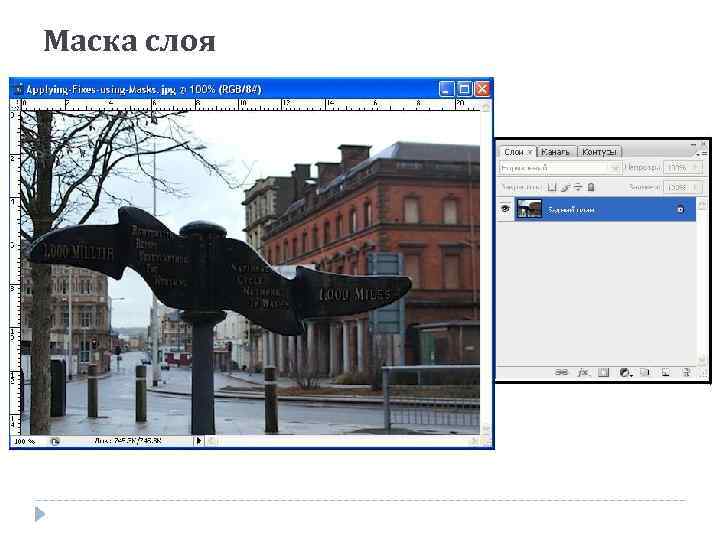
Task: Click the ruler origin corner box
Action: [x=15, y=105]
